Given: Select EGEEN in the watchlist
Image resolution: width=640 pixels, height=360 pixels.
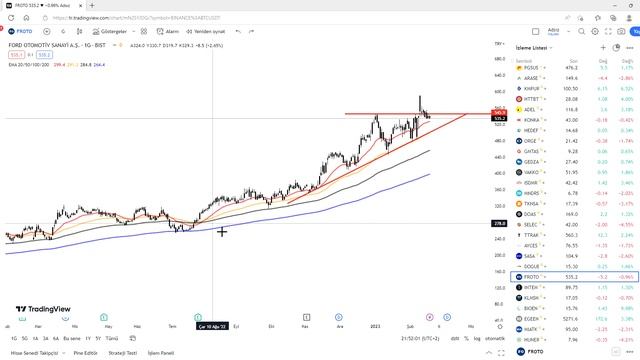Looking at the screenshot, I should pyautogui.click(x=575, y=318).
